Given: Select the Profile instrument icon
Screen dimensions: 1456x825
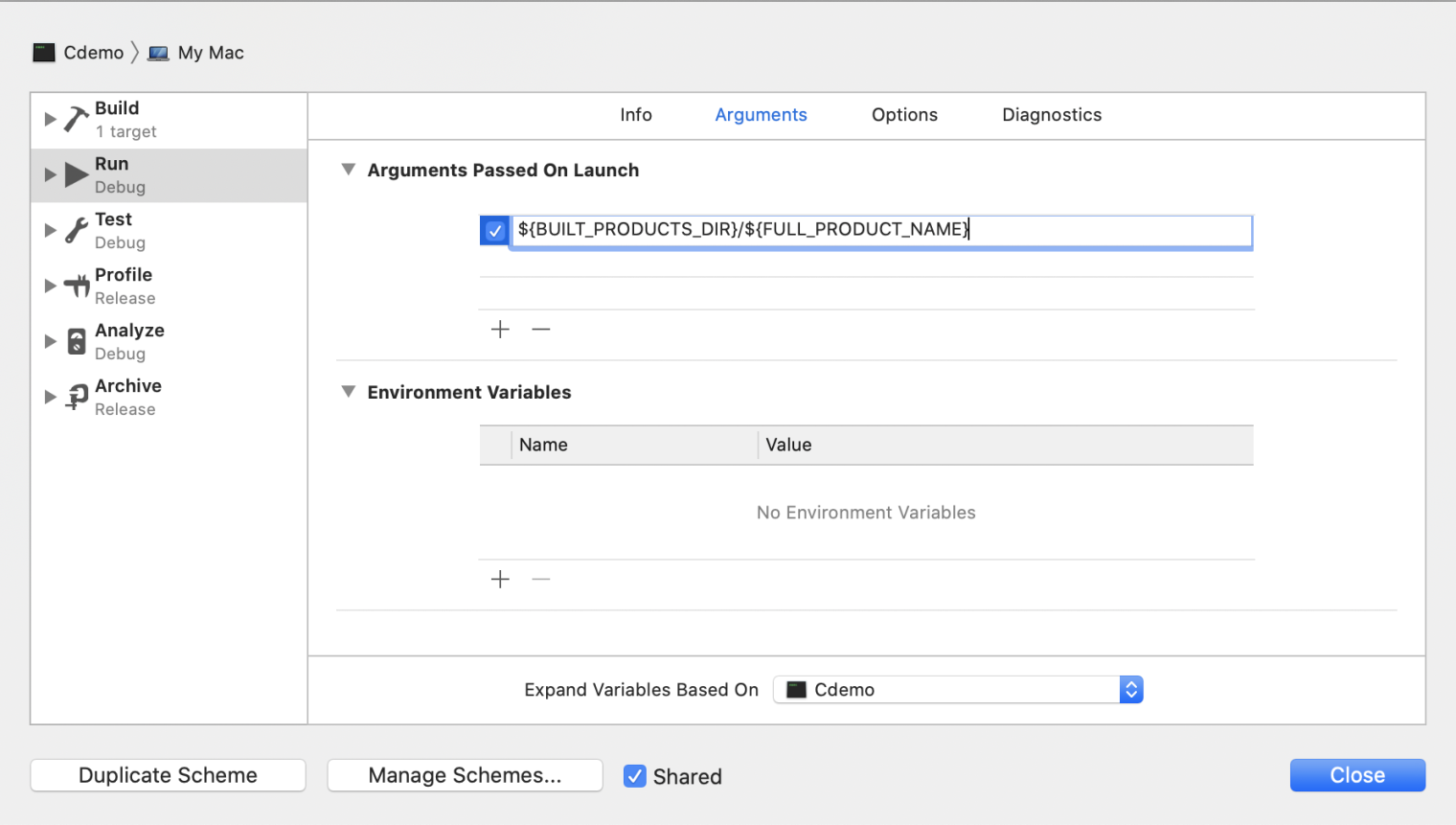Looking at the screenshot, I should click(x=77, y=286).
